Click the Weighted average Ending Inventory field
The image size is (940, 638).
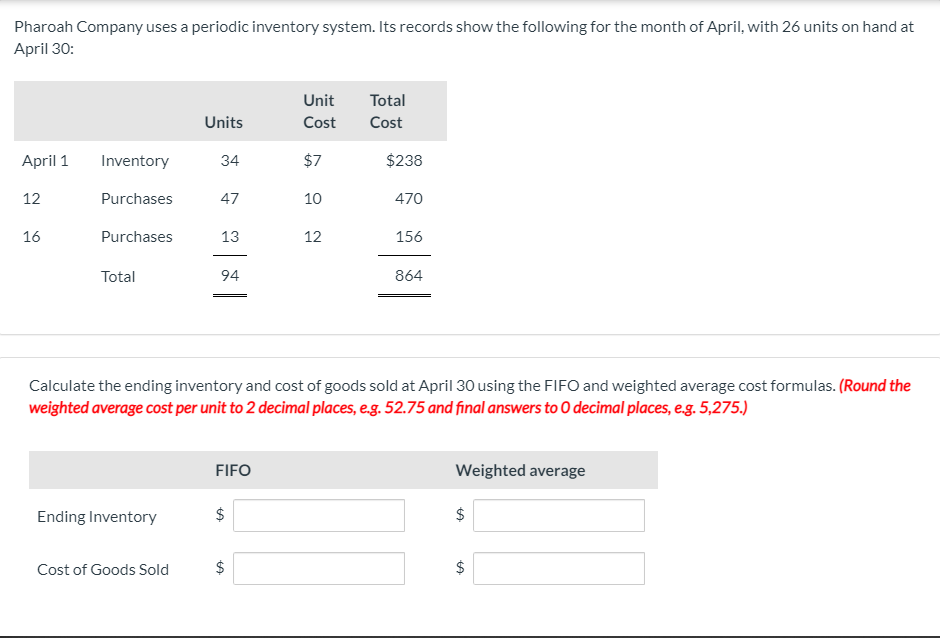[559, 516]
